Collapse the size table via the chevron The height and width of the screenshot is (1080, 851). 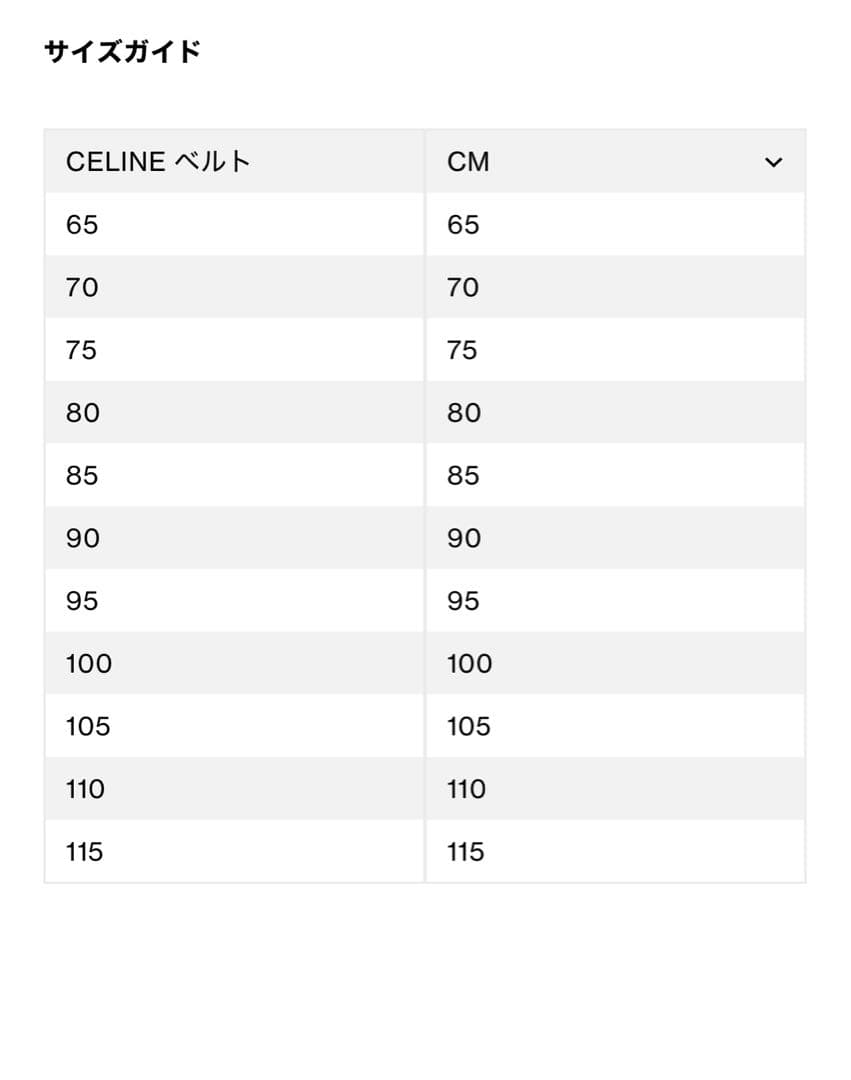tap(772, 160)
